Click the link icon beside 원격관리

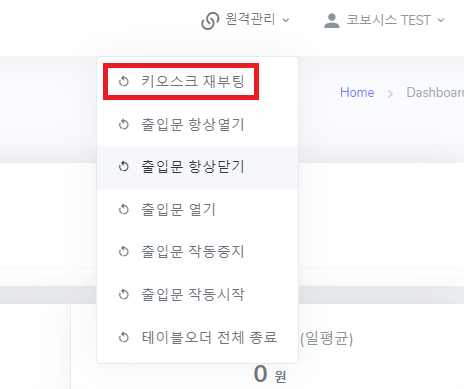pos(210,21)
